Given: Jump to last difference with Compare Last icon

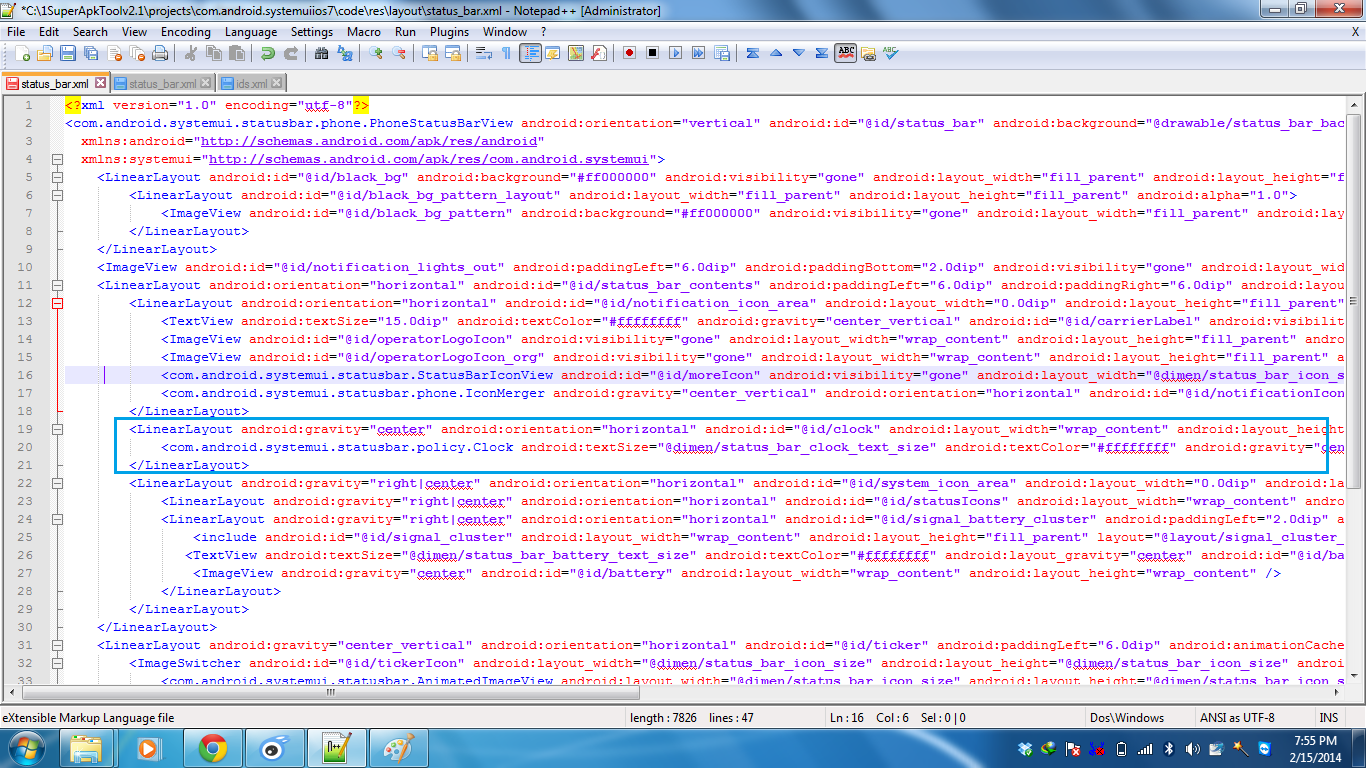Looking at the screenshot, I should coord(822,53).
